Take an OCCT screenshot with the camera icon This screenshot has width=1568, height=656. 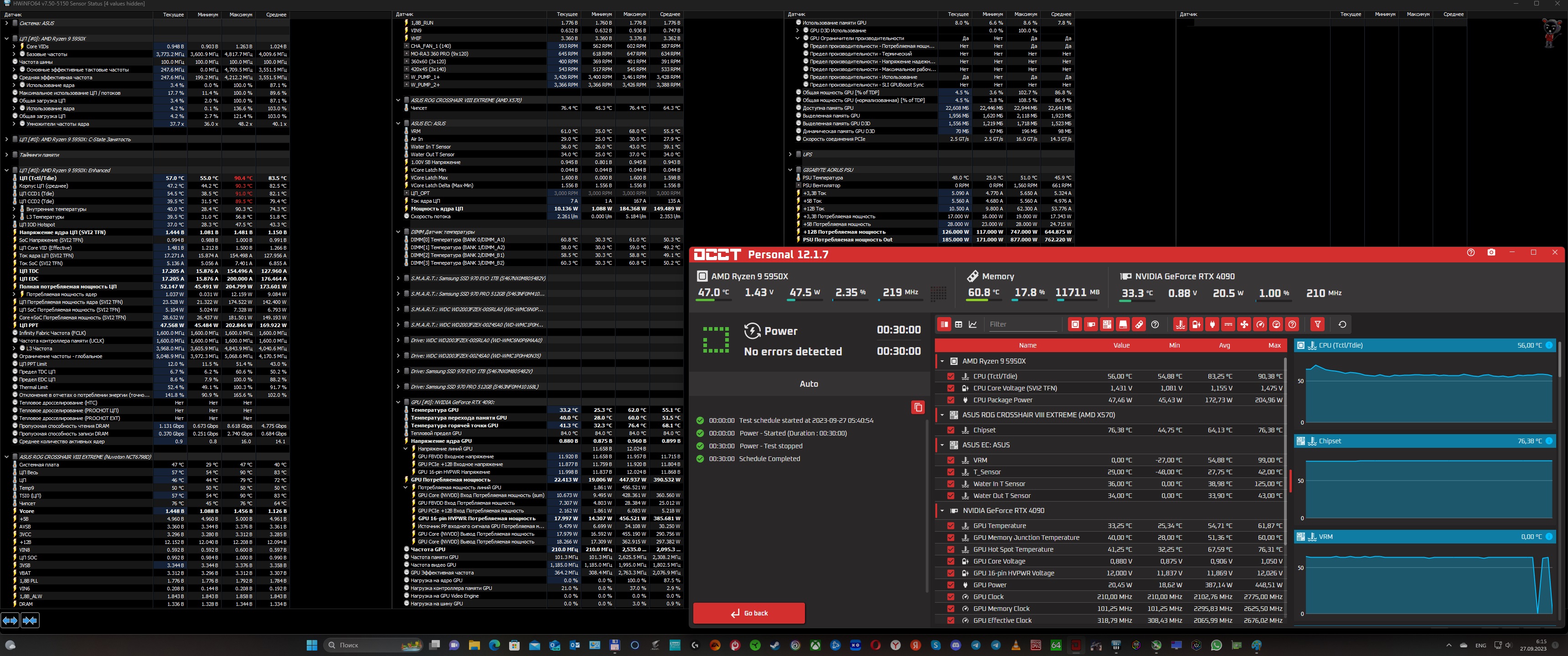[x=1491, y=252]
